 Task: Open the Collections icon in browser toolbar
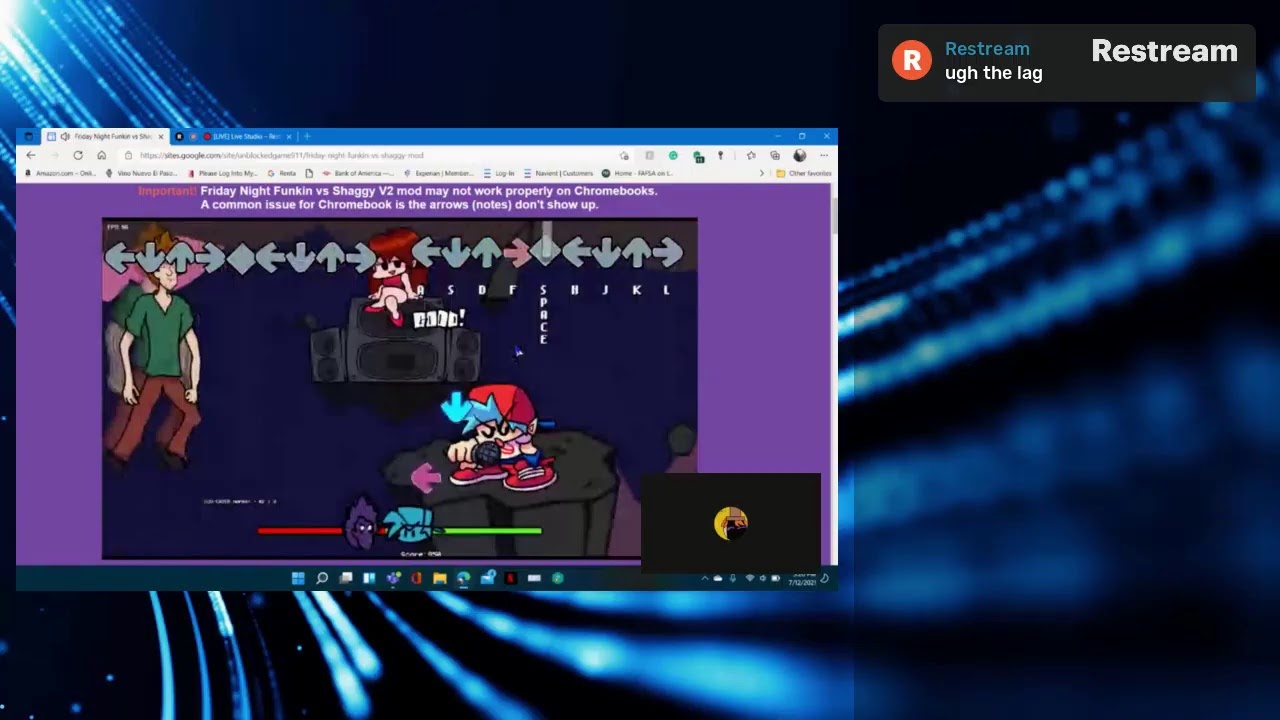point(775,156)
